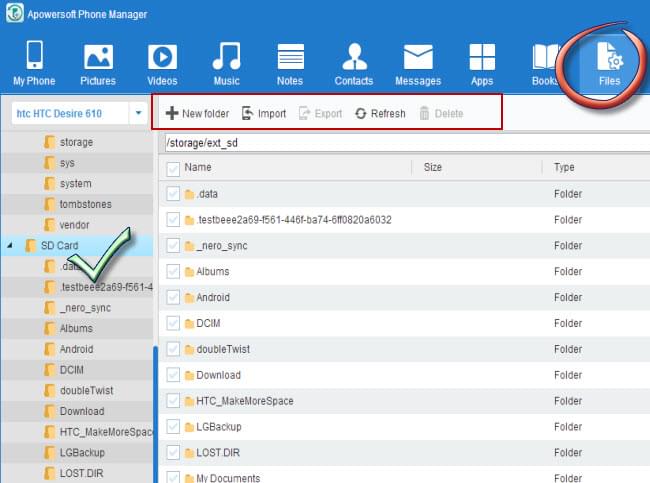Open the Books section
The image size is (650, 483).
[x=545, y=63]
